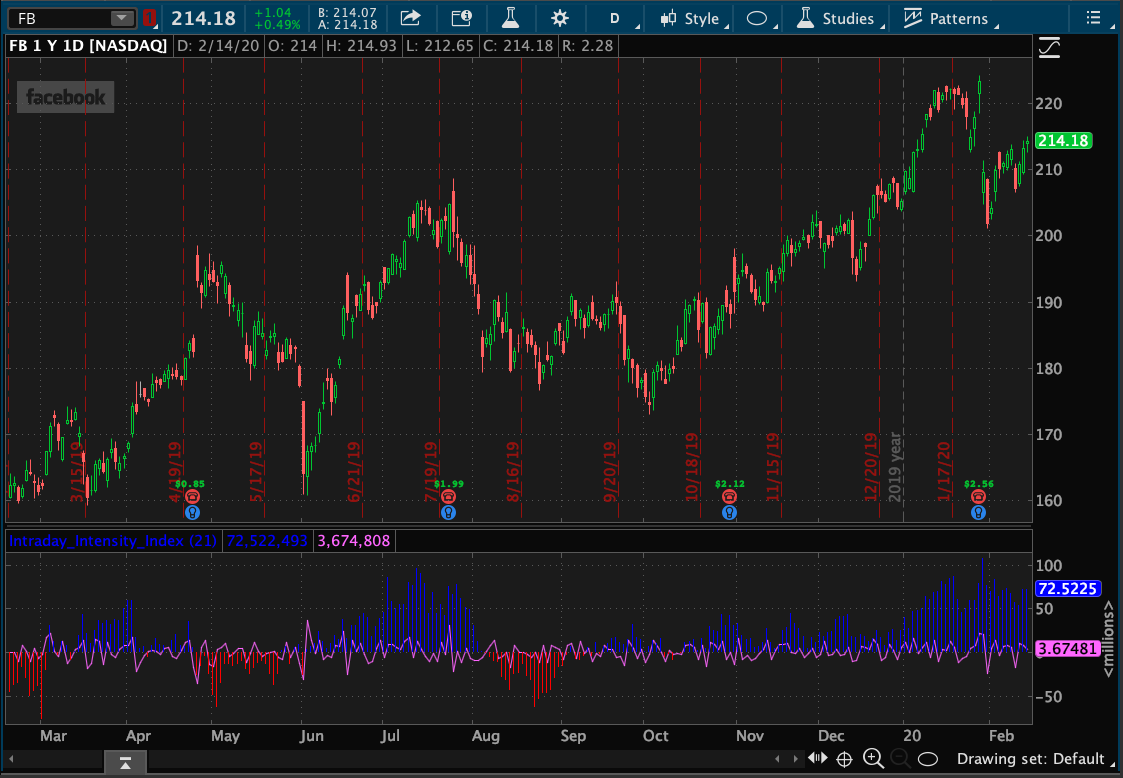Click the earnings phone icon under $2.56
Screen dimensions: 1123x778
(978, 496)
